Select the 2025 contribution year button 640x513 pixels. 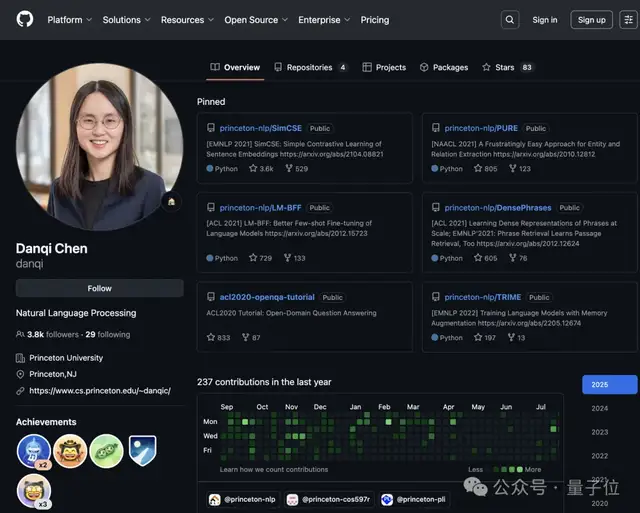point(609,385)
